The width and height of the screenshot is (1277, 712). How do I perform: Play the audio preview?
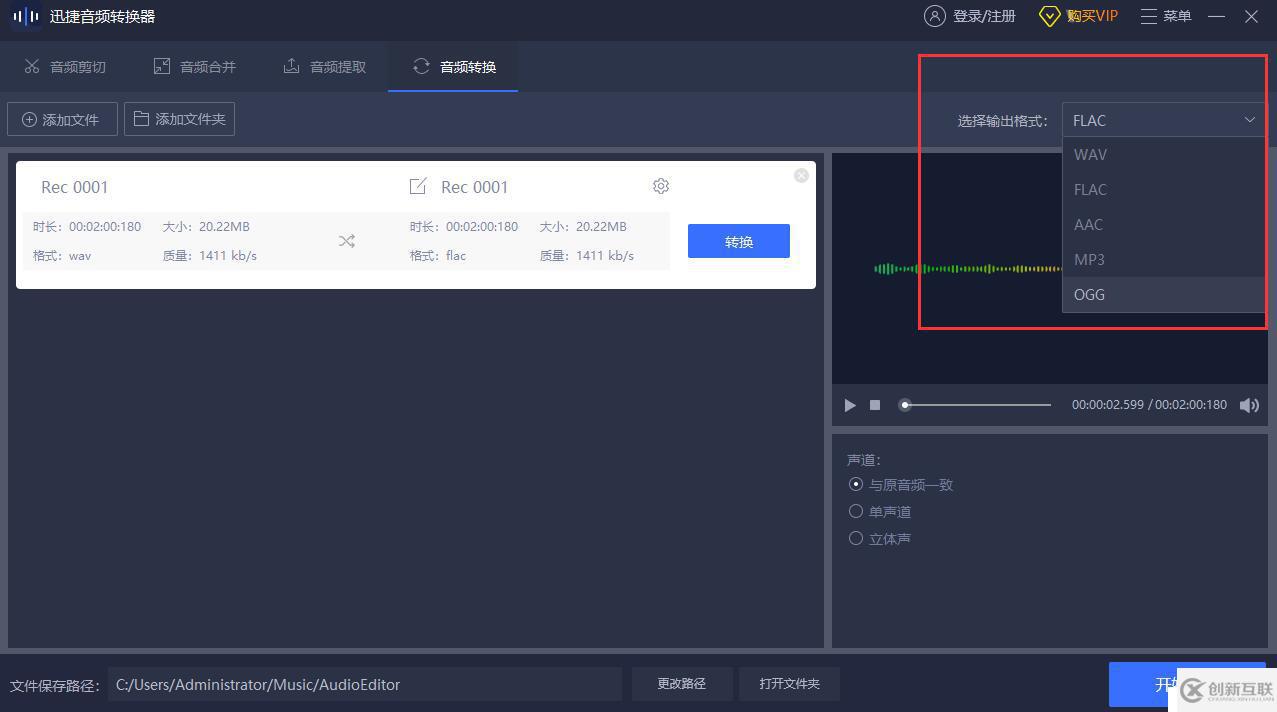(x=850, y=405)
